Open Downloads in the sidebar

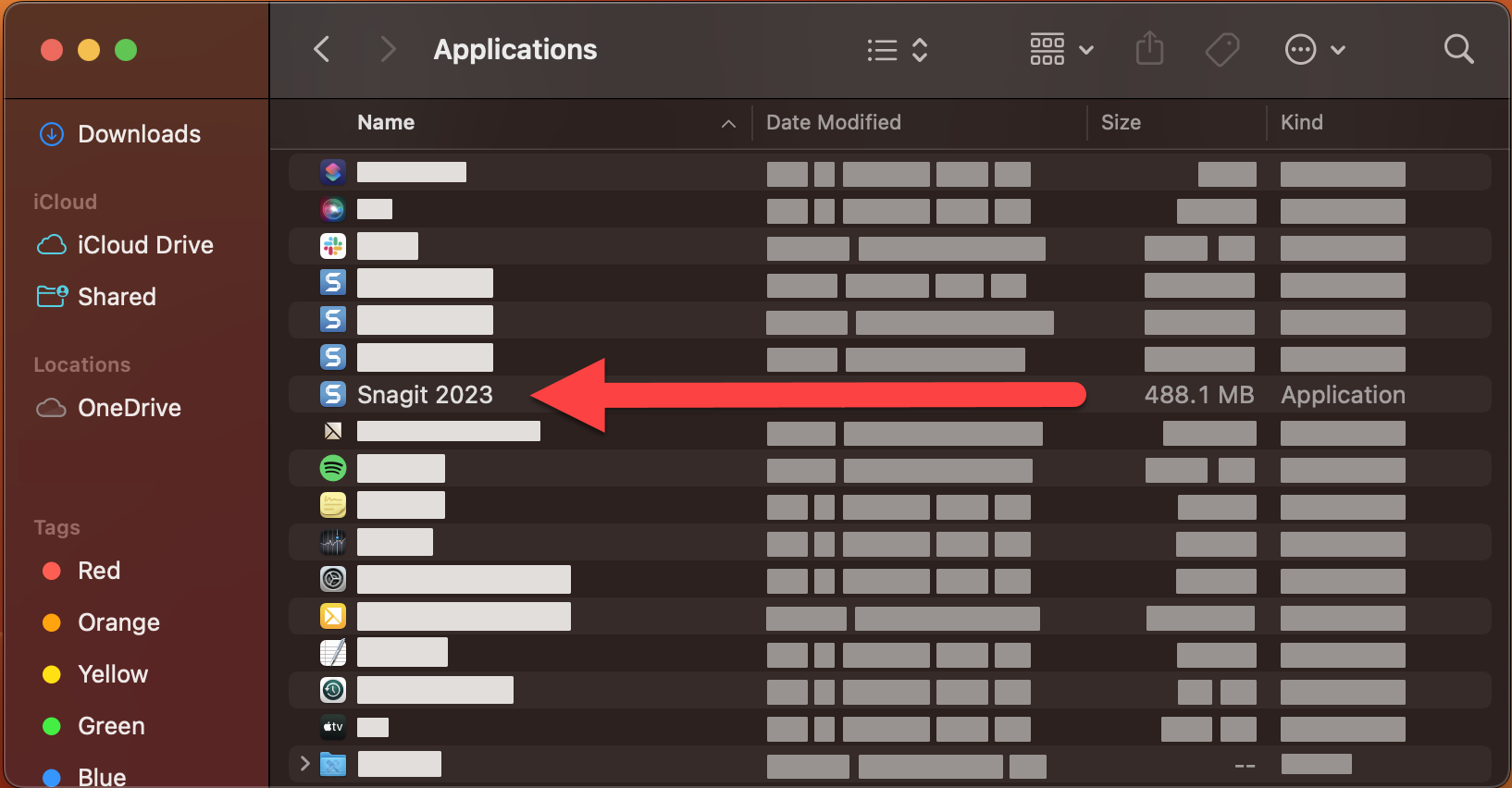tap(139, 134)
